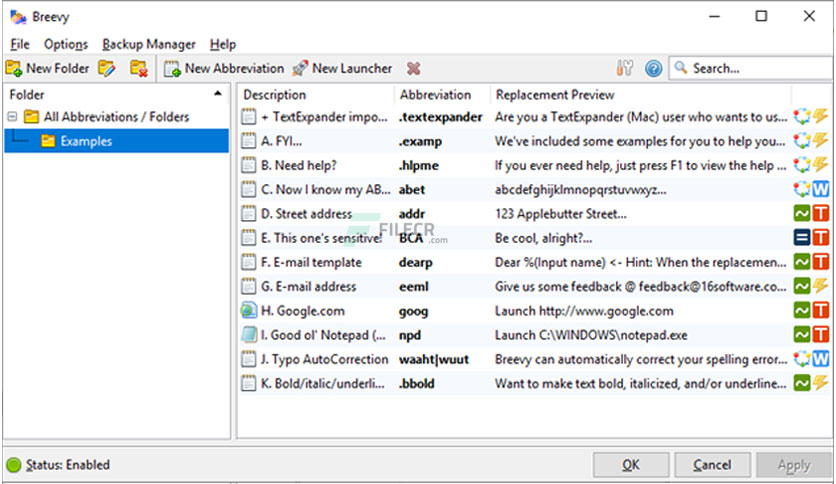Click the 'waaht|wuut' abbreviation cell
Screen dimensions: 836x484
[433, 359]
